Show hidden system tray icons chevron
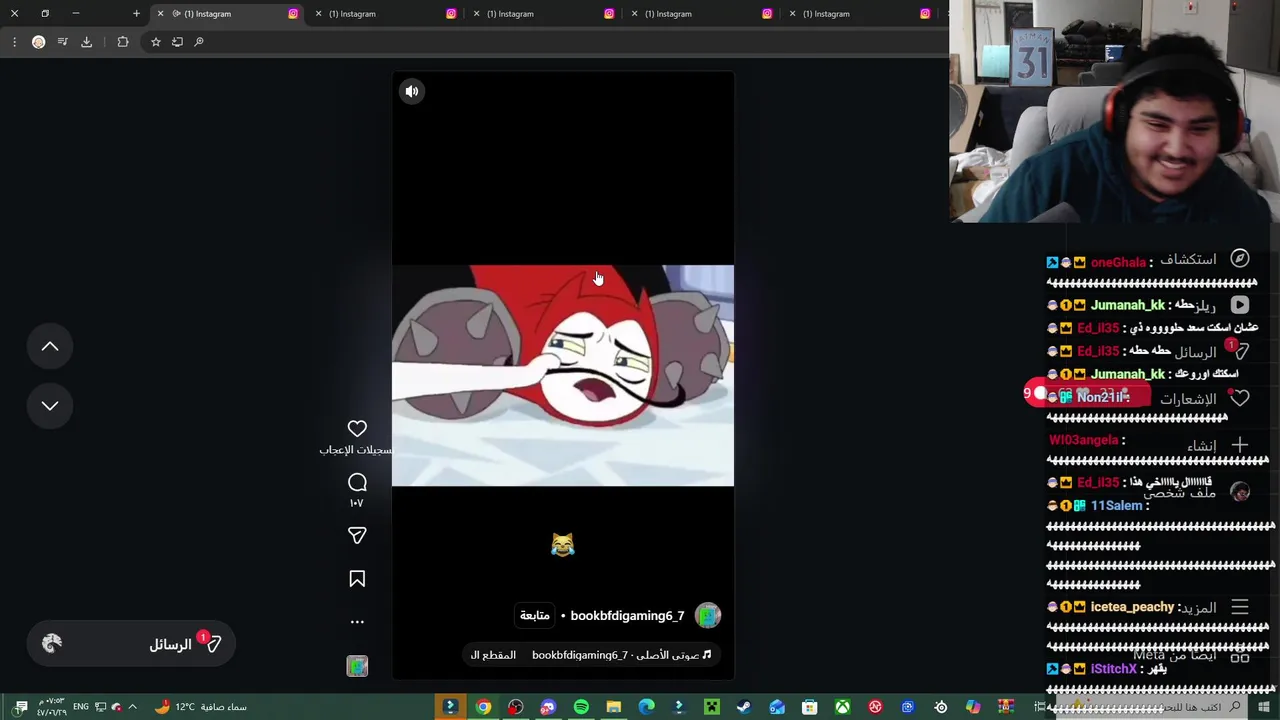This screenshot has width=1280, height=720. pos(132,707)
